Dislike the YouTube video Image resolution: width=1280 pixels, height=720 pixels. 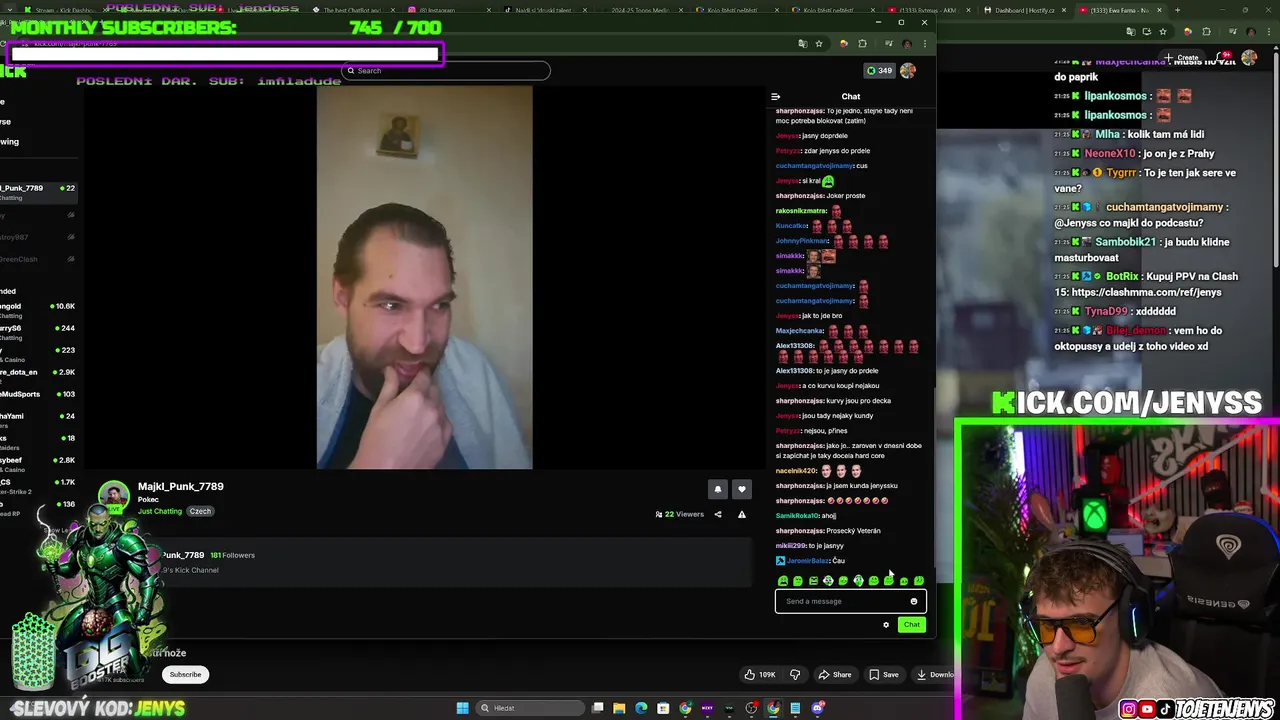795,675
